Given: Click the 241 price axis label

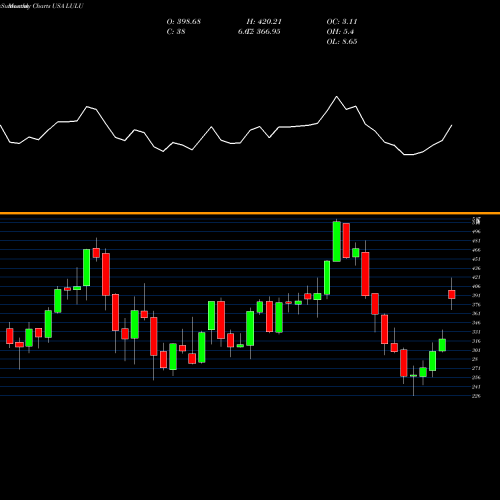Looking at the screenshot, I should pyautogui.click(x=477, y=387).
